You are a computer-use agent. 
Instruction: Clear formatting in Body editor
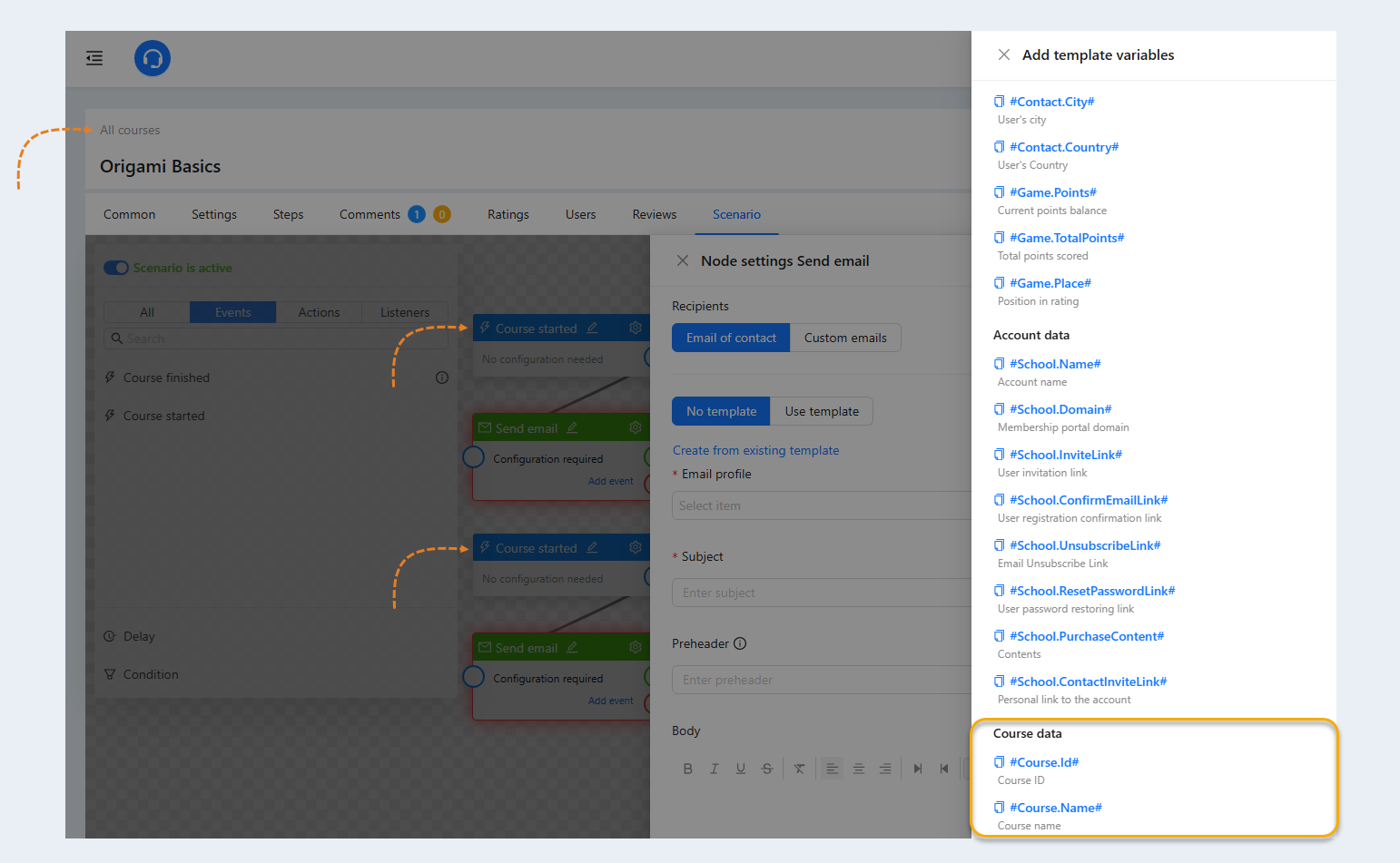pyautogui.click(x=799, y=769)
